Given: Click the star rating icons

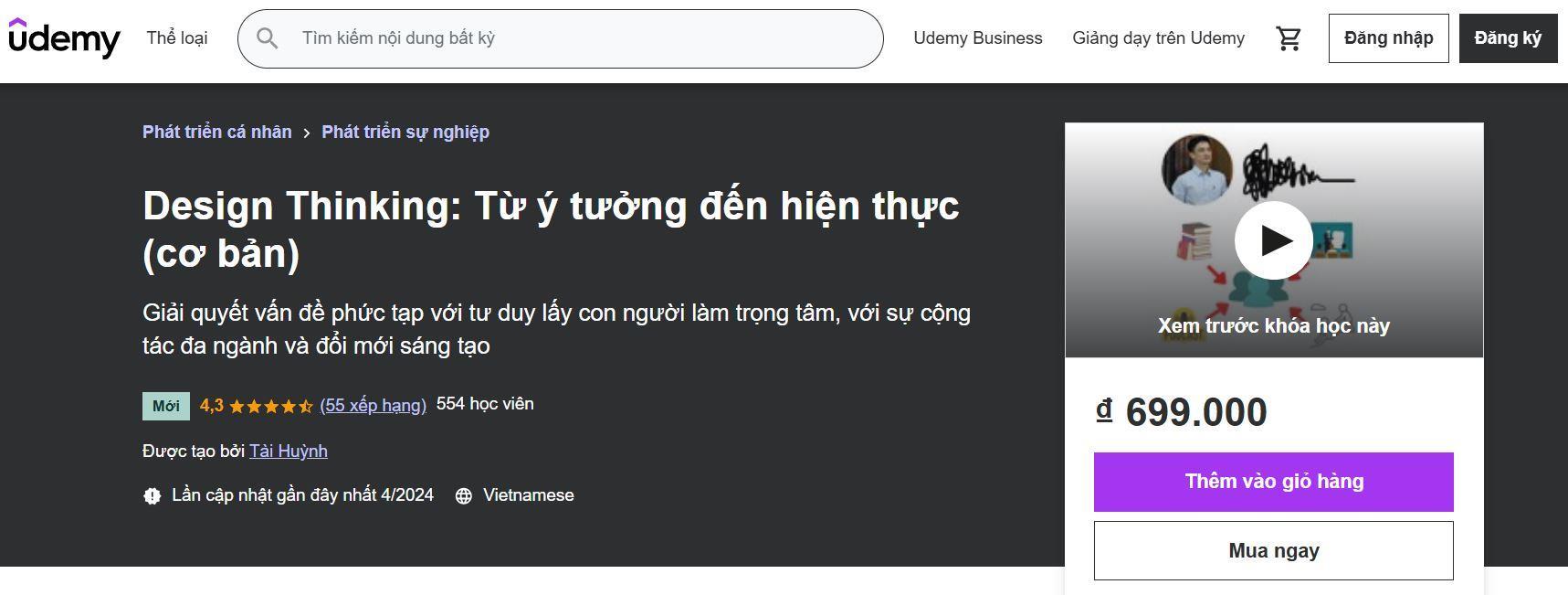Looking at the screenshot, I should click(x=270, y=406).
